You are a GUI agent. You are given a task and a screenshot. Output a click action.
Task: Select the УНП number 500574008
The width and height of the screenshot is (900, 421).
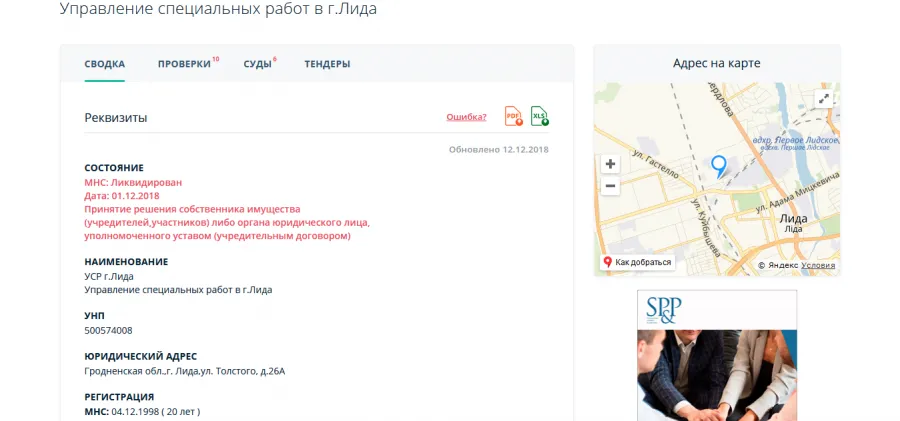click(108, 331)
